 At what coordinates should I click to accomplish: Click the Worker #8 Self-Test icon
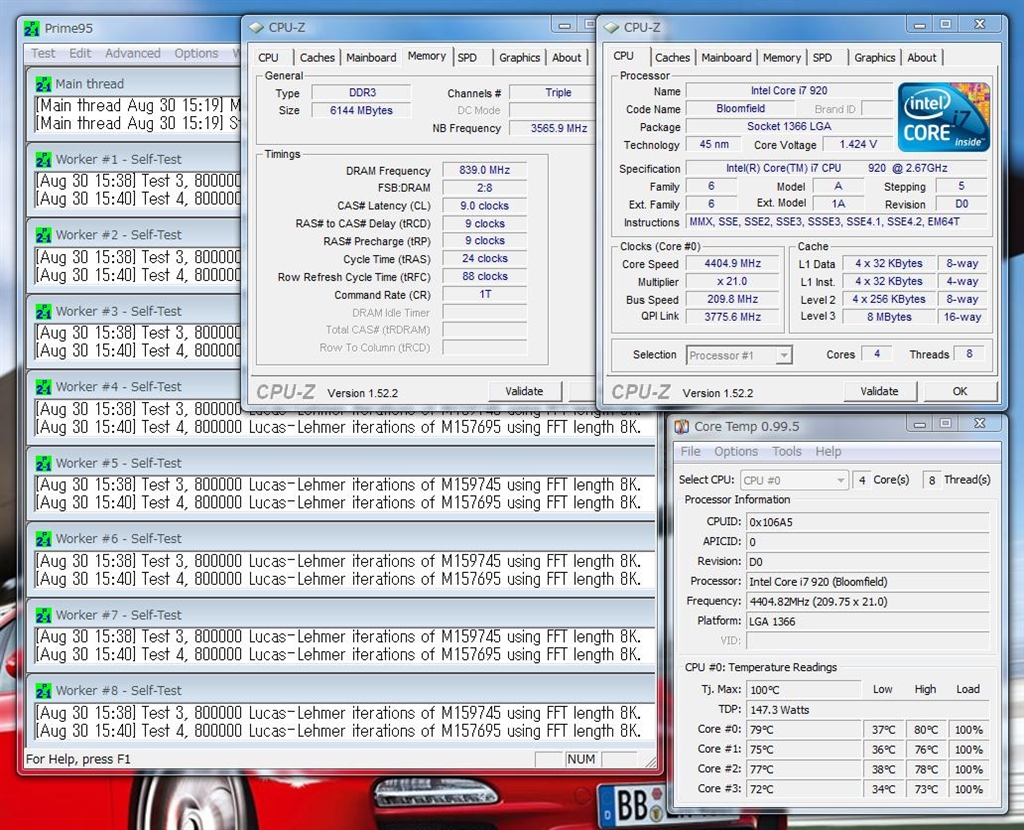point(43,691)
